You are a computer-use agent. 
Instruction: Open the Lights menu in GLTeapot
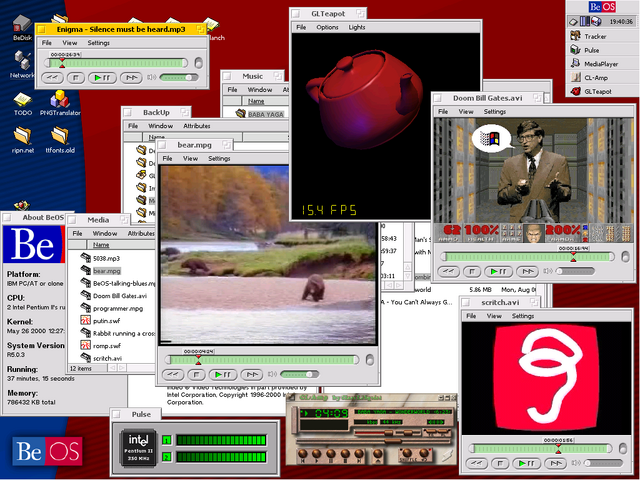pos(357,27)
